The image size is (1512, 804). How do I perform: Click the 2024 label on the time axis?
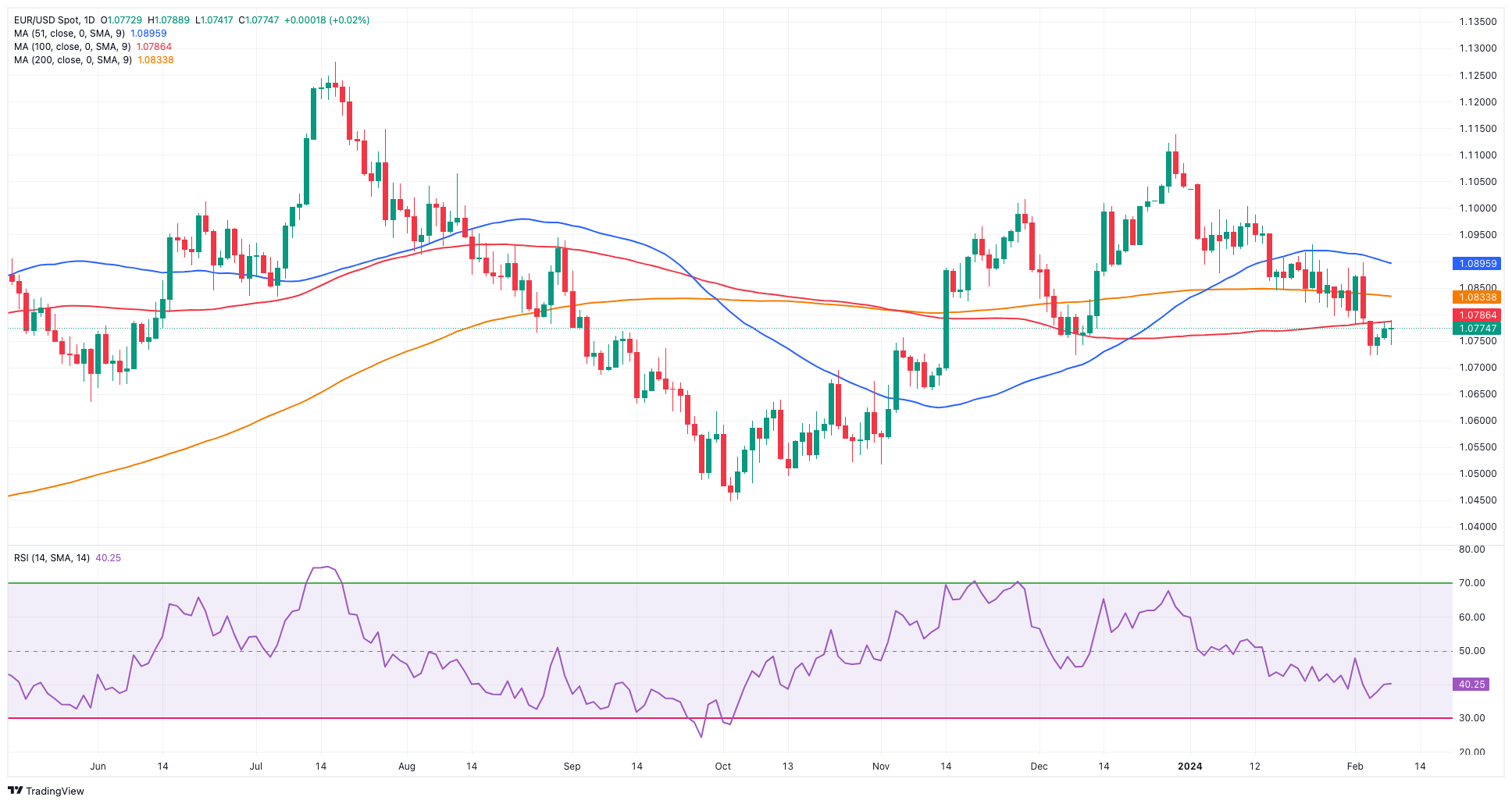click(1189, 767)
